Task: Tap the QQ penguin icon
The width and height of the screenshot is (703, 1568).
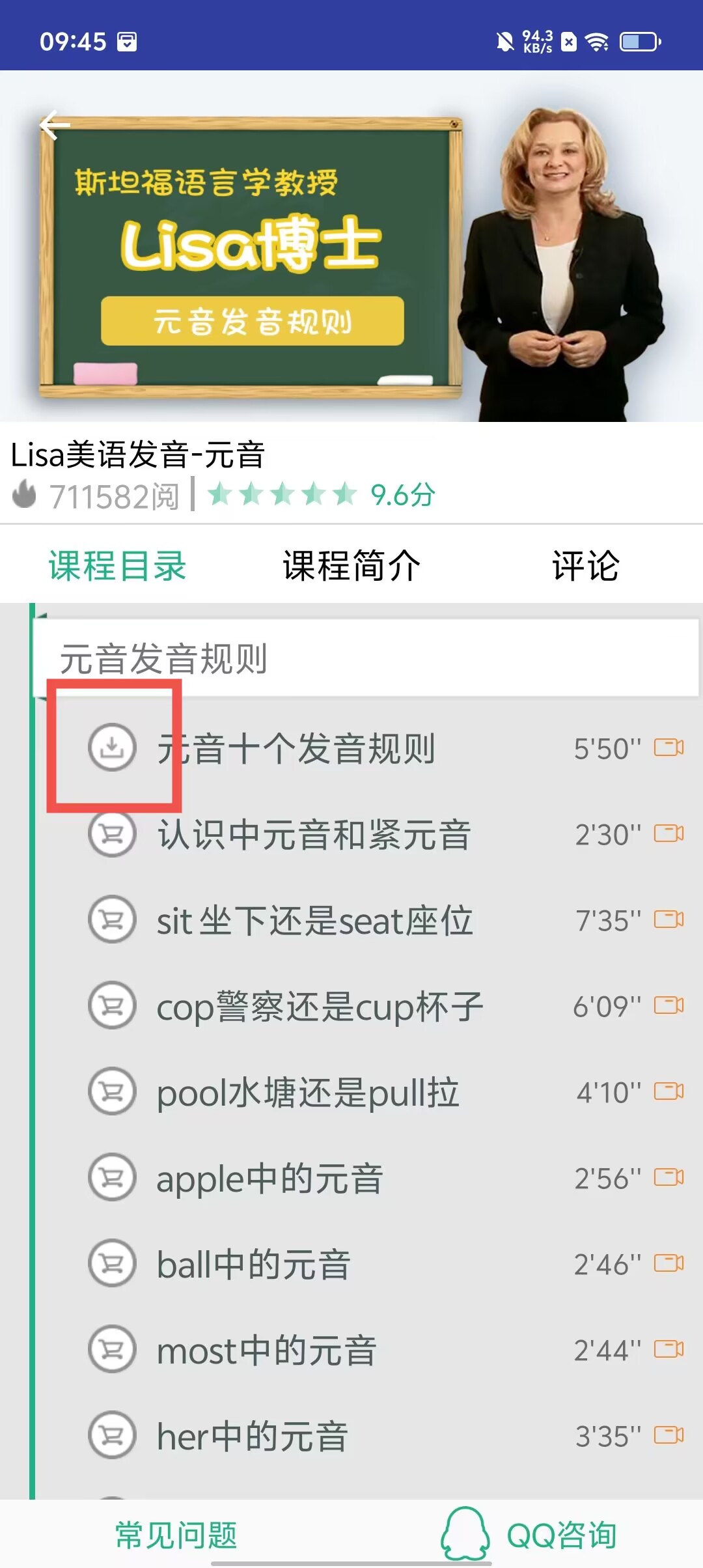Action: pyautogui.click(x=465, y=1534)
